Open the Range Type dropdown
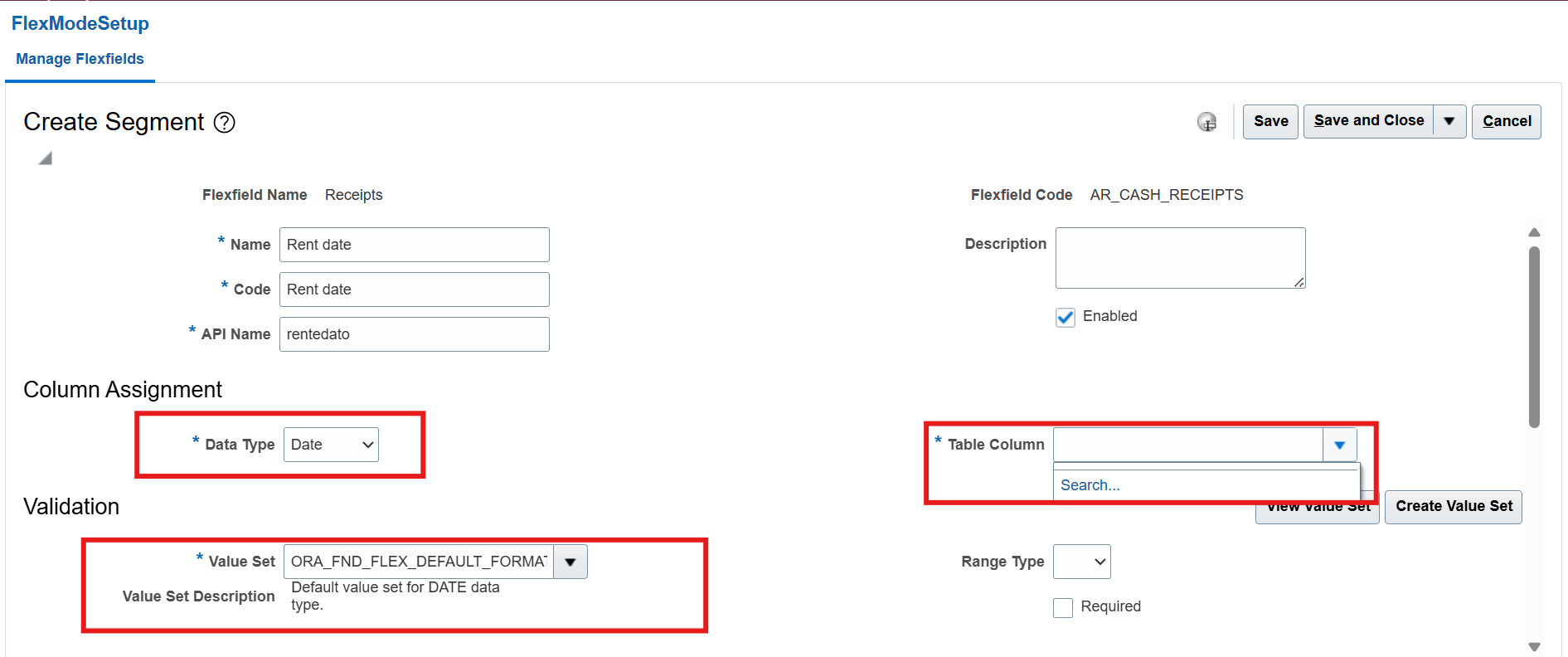 coord(1081,562)
